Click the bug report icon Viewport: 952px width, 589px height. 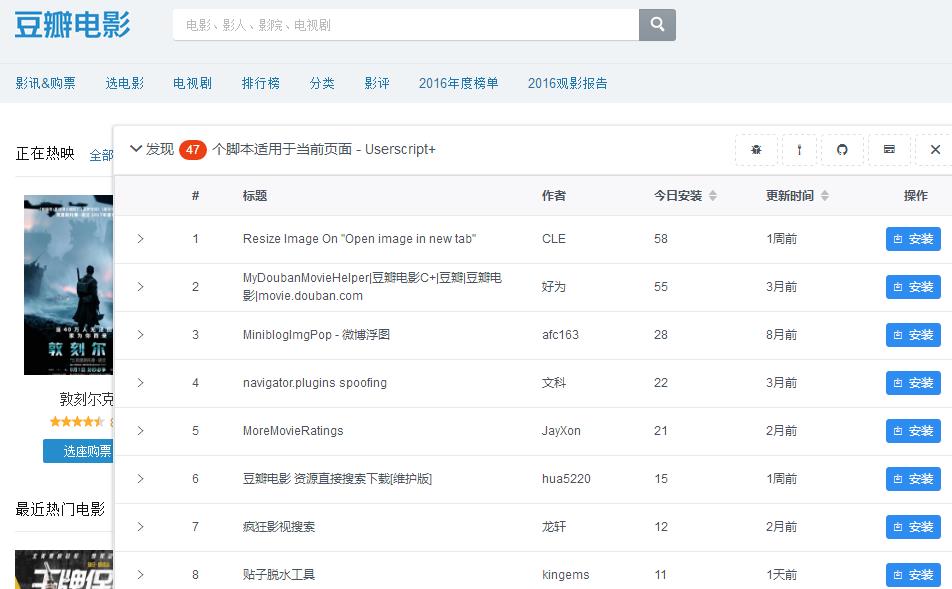point(756,150)
